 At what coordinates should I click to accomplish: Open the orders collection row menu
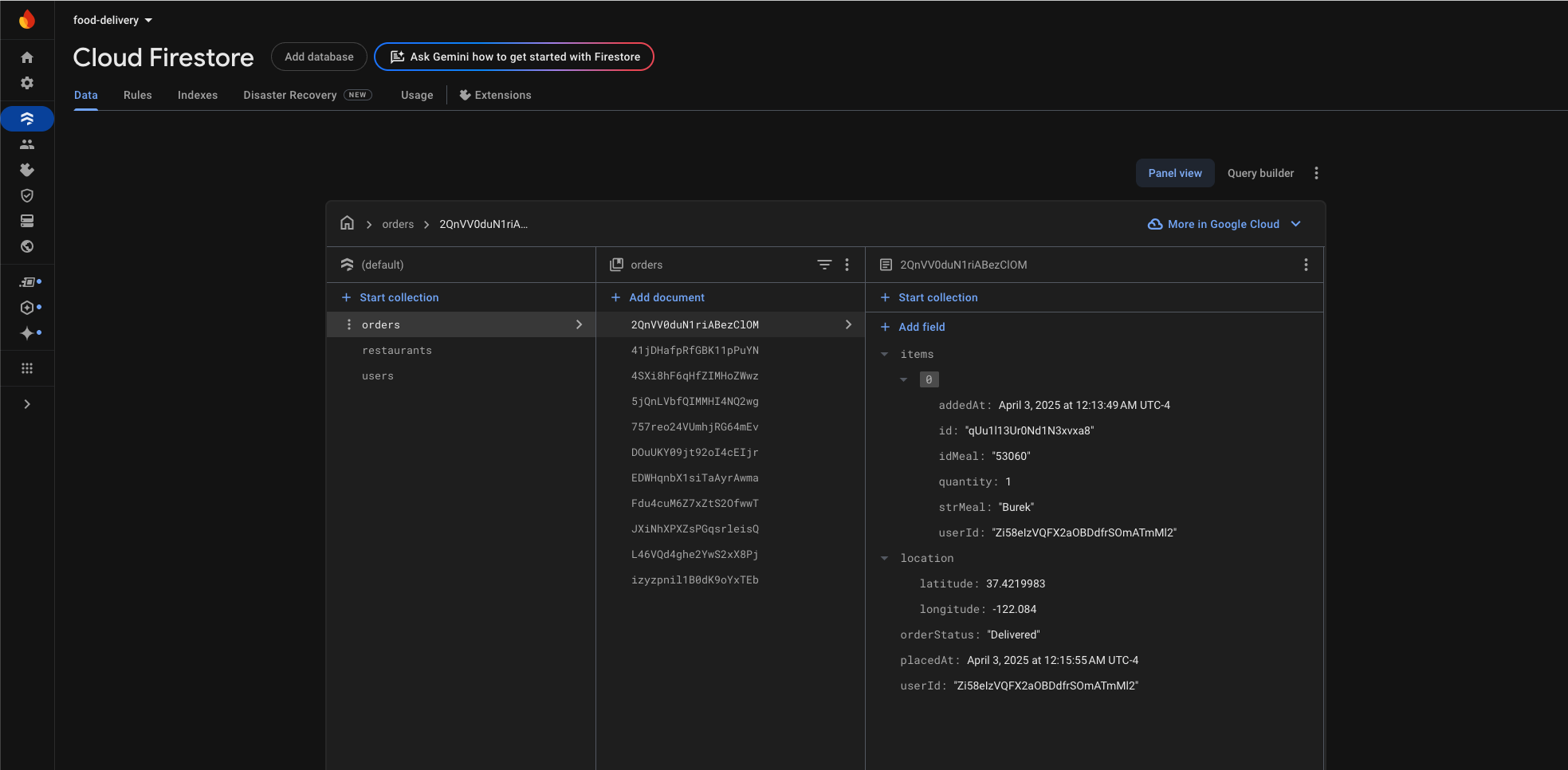point(348,324)
